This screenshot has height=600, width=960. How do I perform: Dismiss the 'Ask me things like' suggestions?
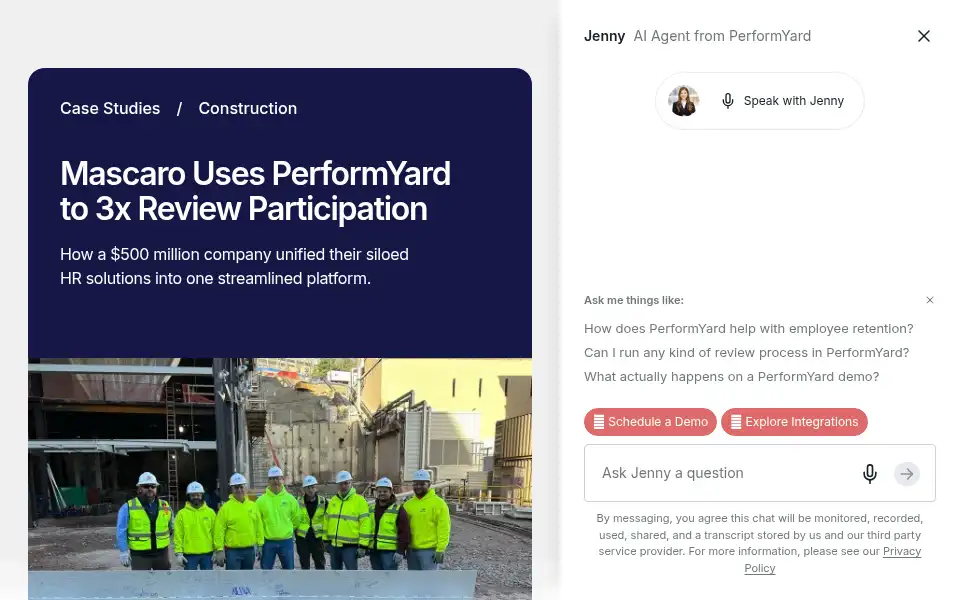click(929, 300)
